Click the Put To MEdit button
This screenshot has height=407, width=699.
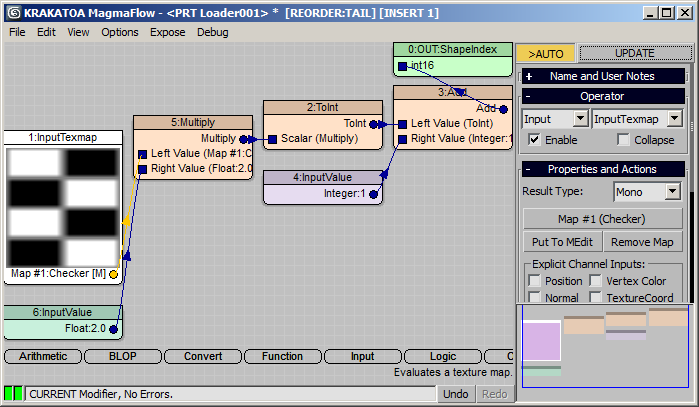[562, 242]
